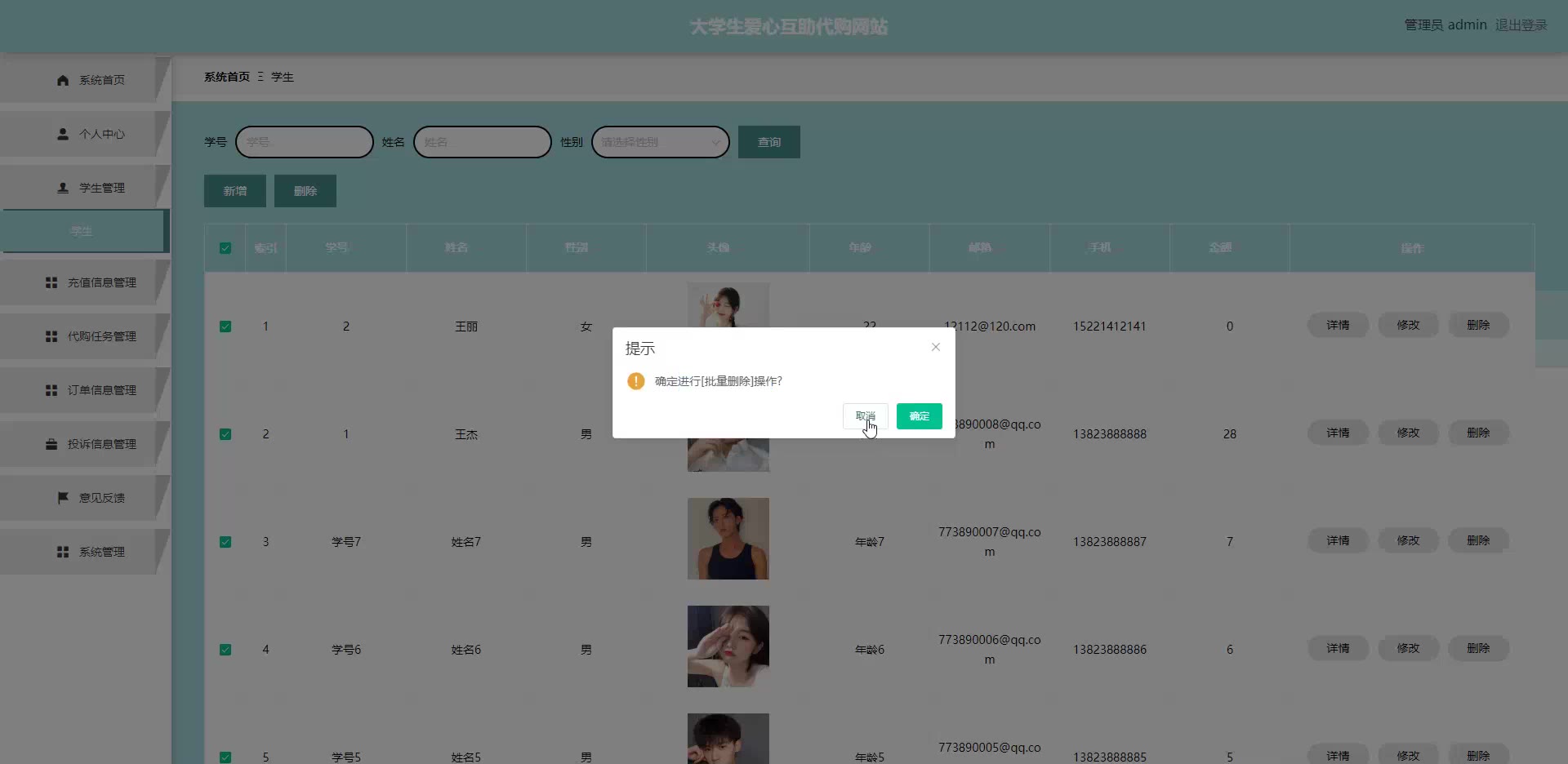Click the batch 删除 button above table

[305, 191]
